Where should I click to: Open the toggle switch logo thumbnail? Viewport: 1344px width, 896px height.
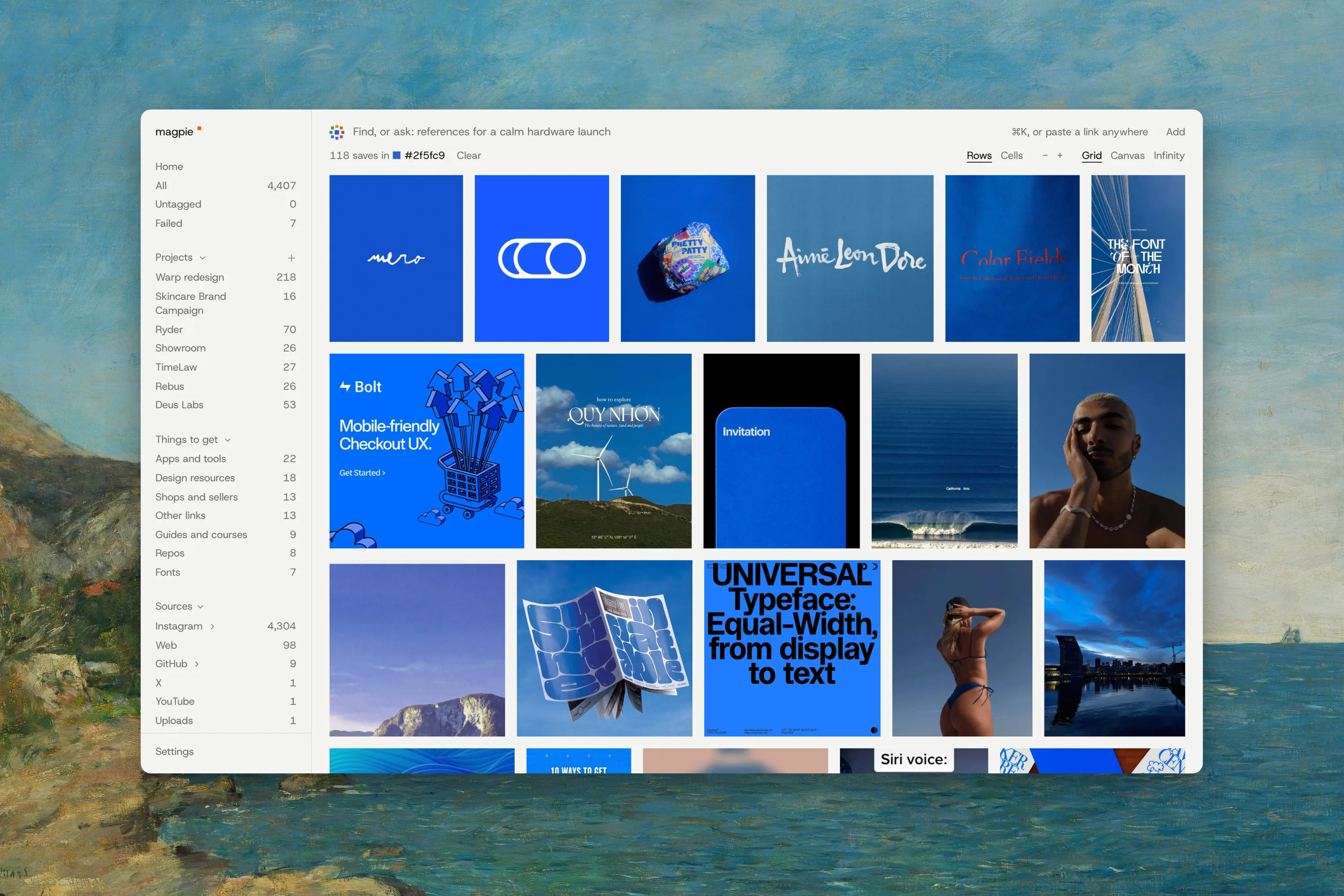point(542,258)
